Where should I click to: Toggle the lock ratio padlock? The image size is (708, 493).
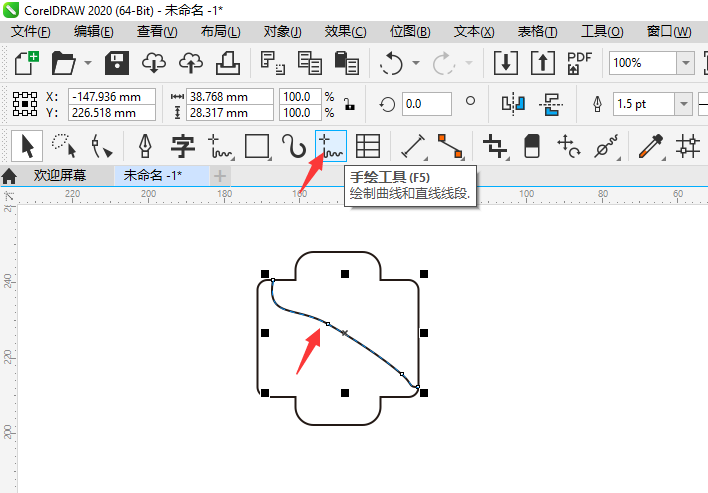pyautogui.click(x=348, y=104)
